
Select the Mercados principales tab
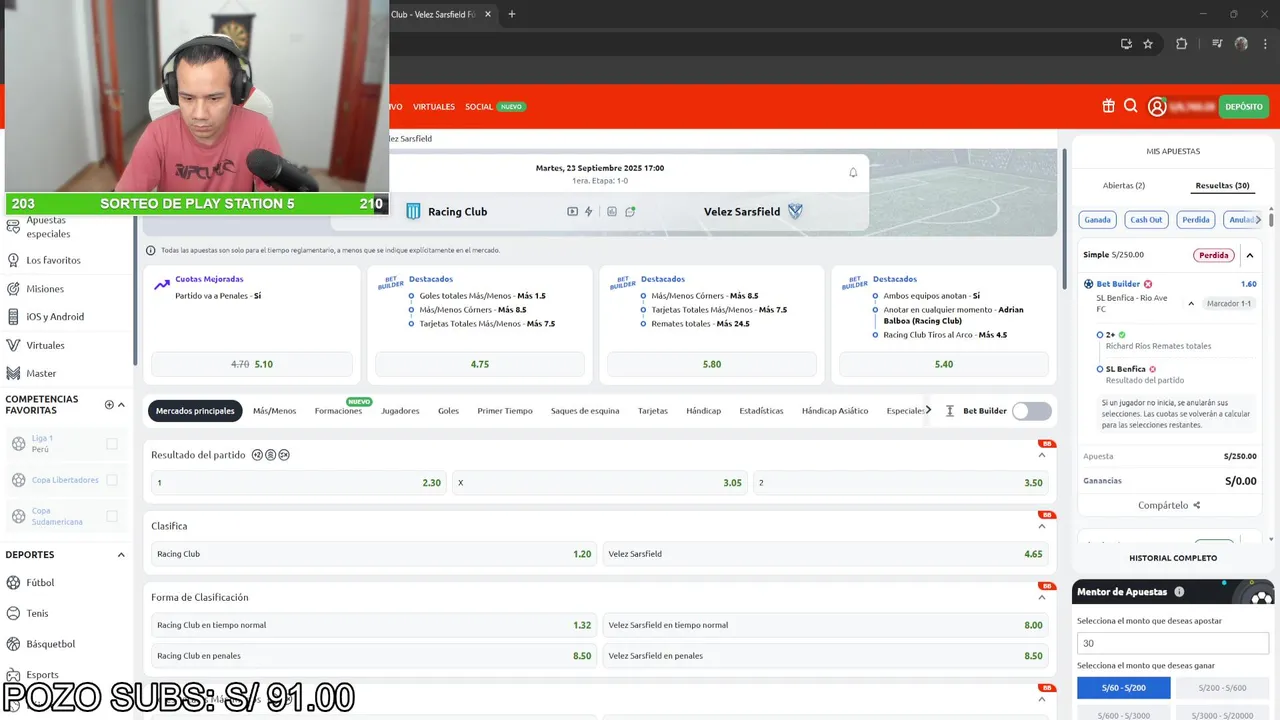point(195,411)
